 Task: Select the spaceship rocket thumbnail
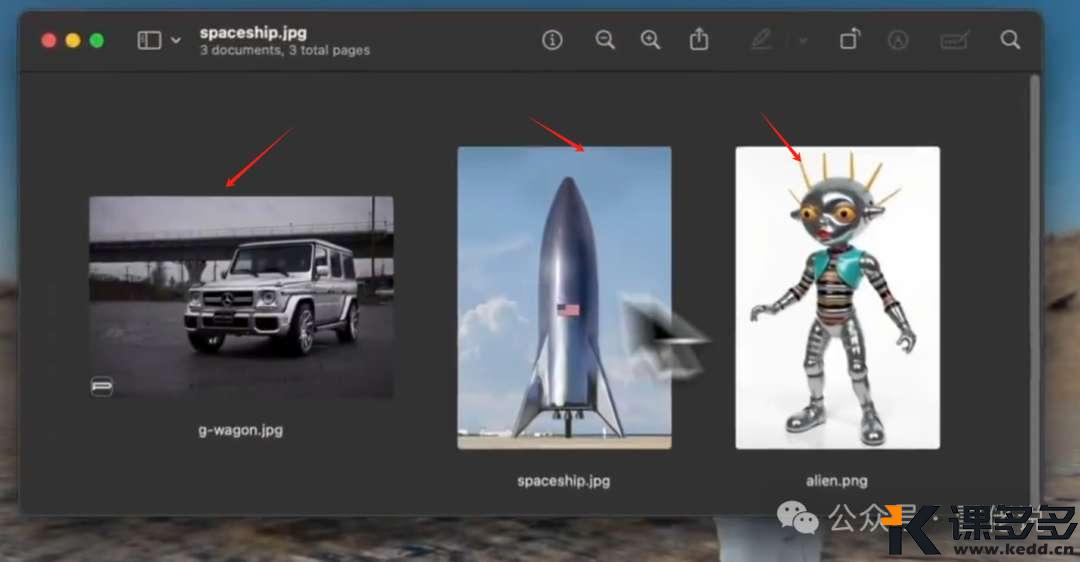[x=564, y=297]
